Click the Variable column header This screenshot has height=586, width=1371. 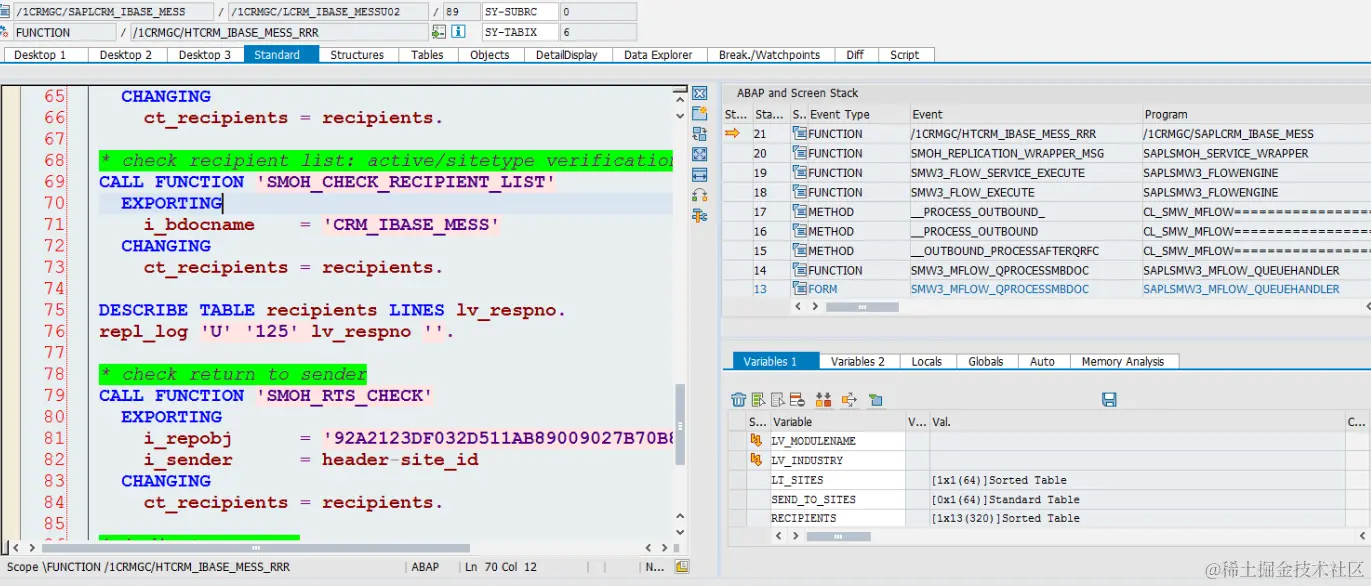coord(836,422)
